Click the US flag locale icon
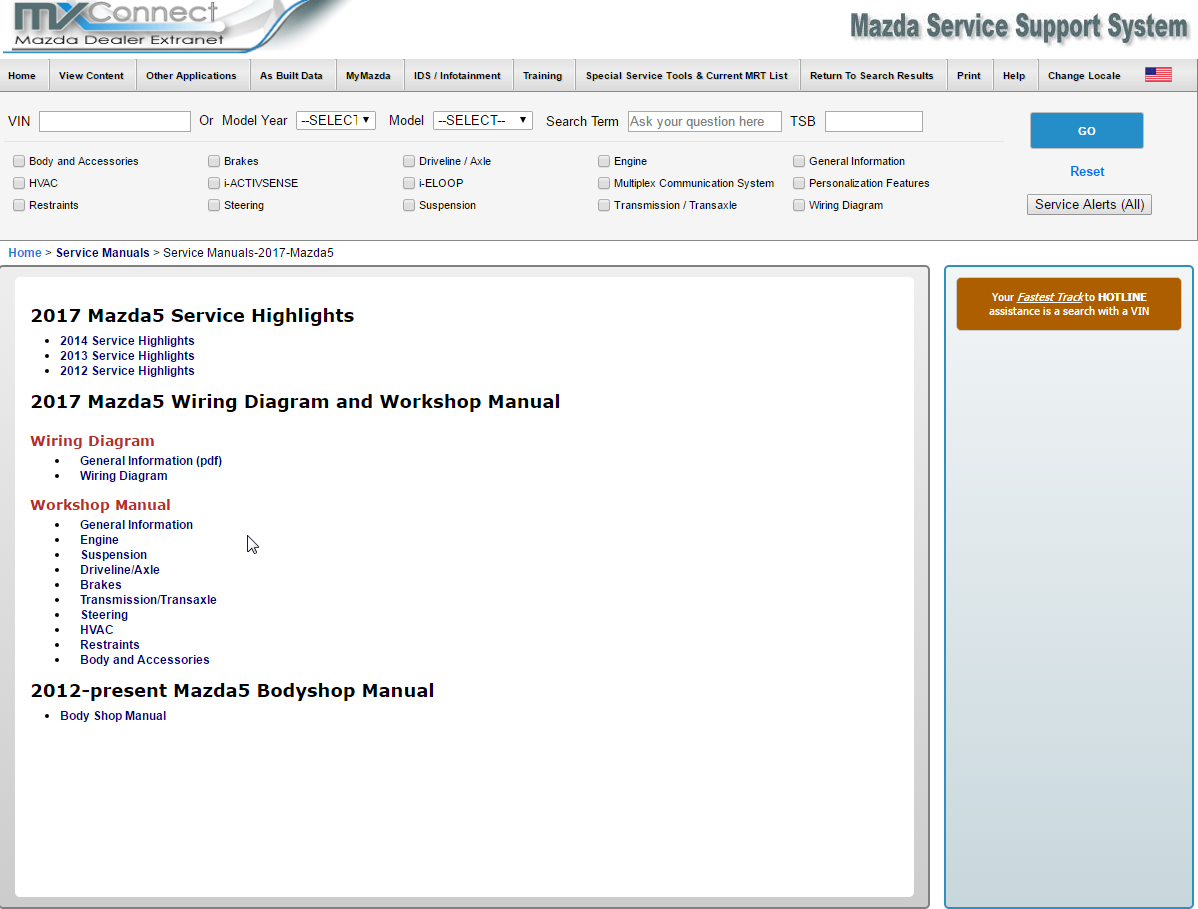This screenshot has width=1198, height=909. point(1158,75)
